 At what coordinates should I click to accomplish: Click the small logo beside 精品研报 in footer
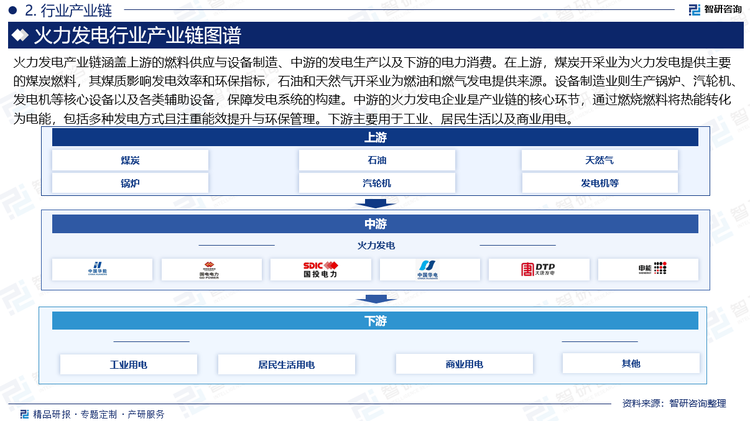point(24,414)
